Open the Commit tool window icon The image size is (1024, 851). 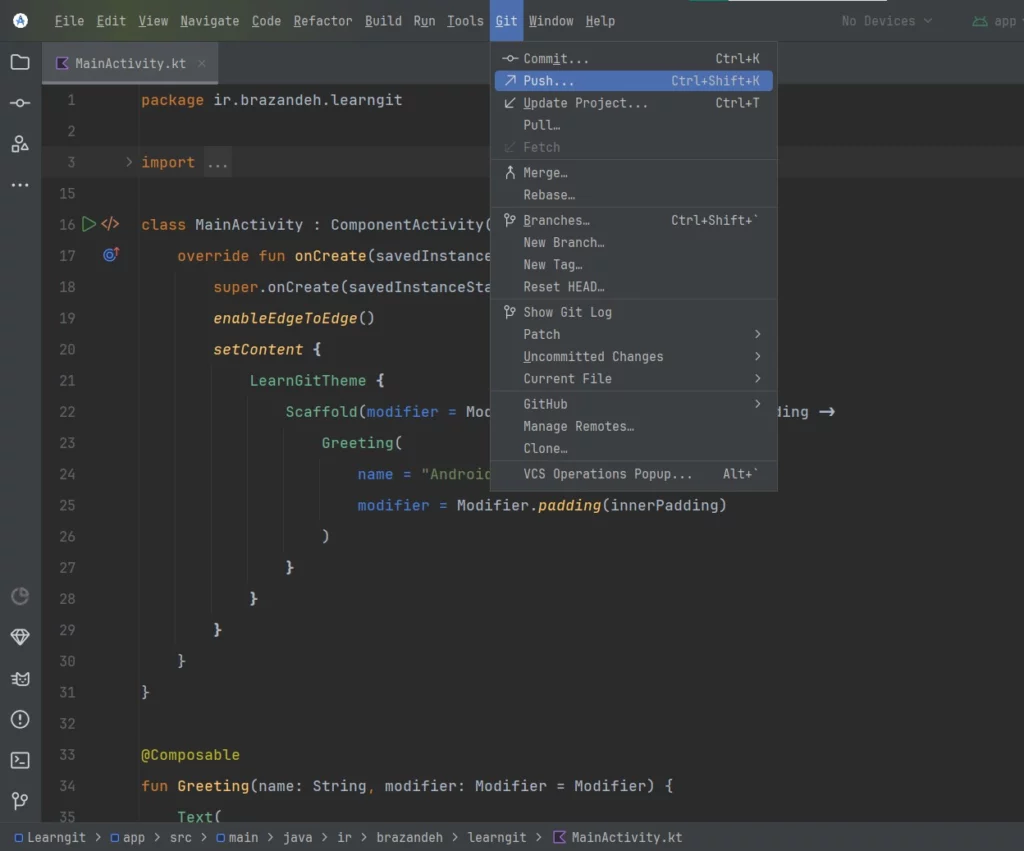20,103
